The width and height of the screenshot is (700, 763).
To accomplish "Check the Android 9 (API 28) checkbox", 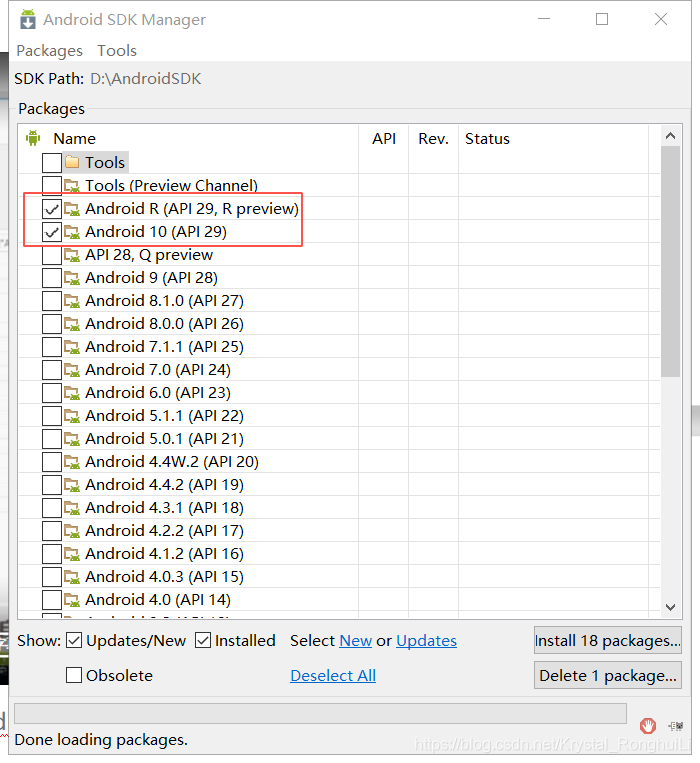I will coord(52,278).
